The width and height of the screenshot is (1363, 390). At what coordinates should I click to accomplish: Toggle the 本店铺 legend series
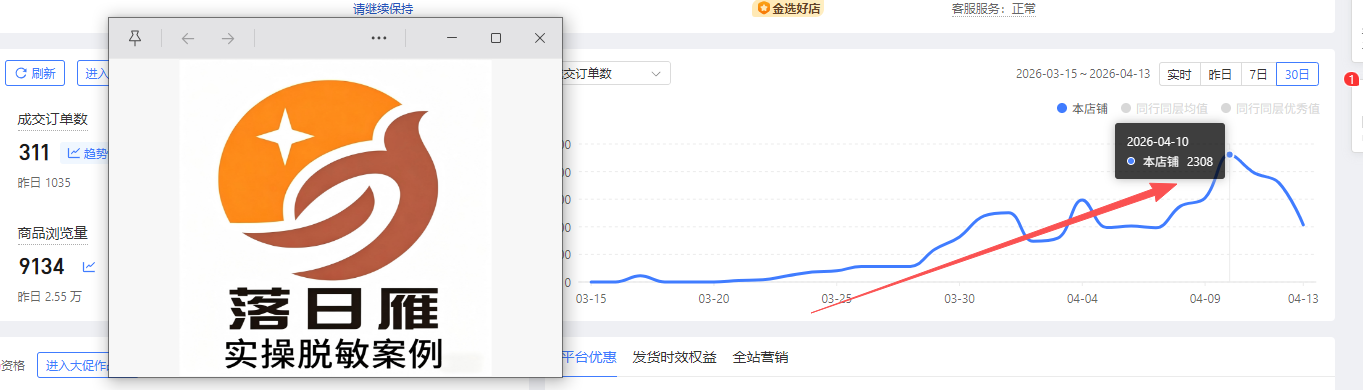(1083, 108)
